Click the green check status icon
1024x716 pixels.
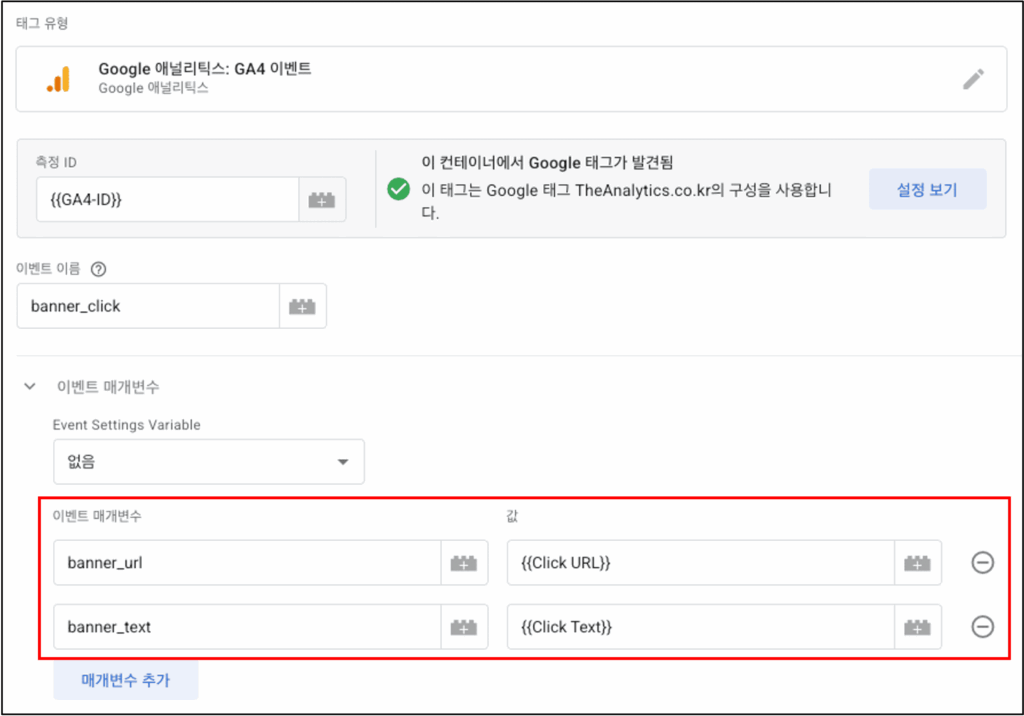point(398,189)
